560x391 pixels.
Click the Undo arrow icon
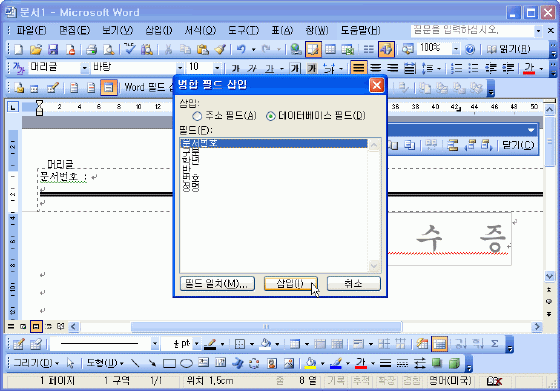coord(241,49)
